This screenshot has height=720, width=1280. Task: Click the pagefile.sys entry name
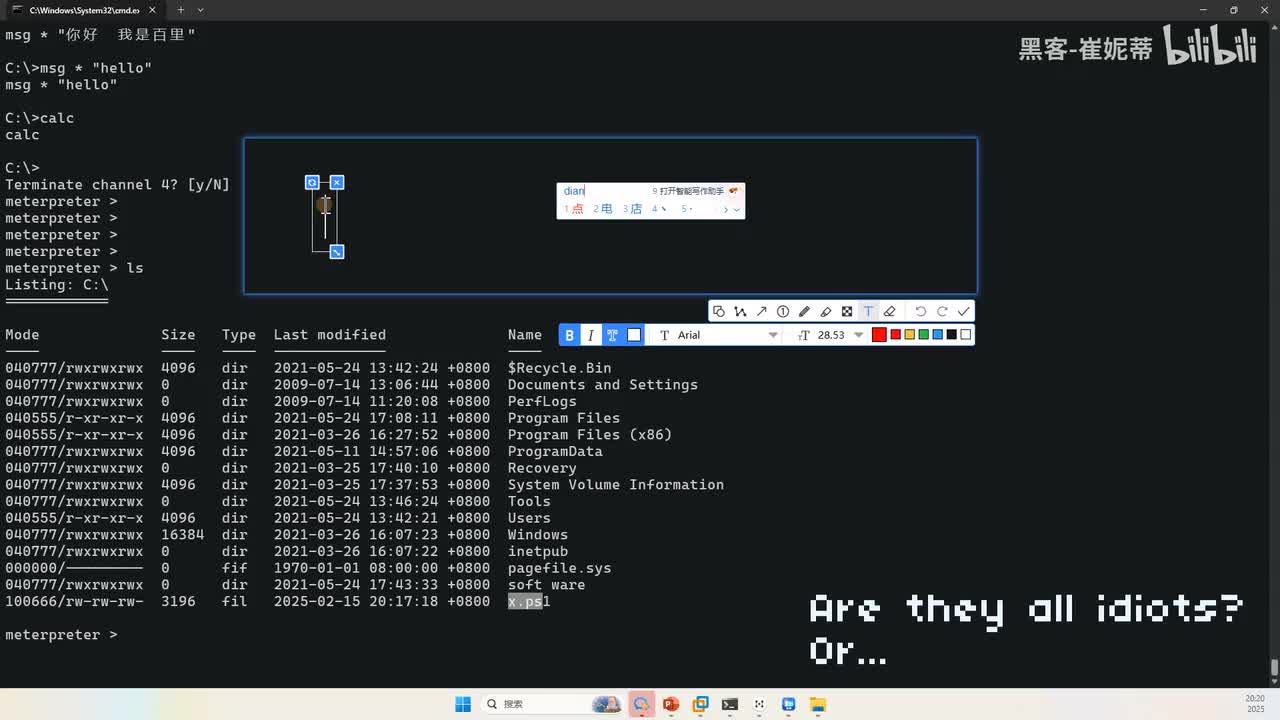(x=559, y=568)
